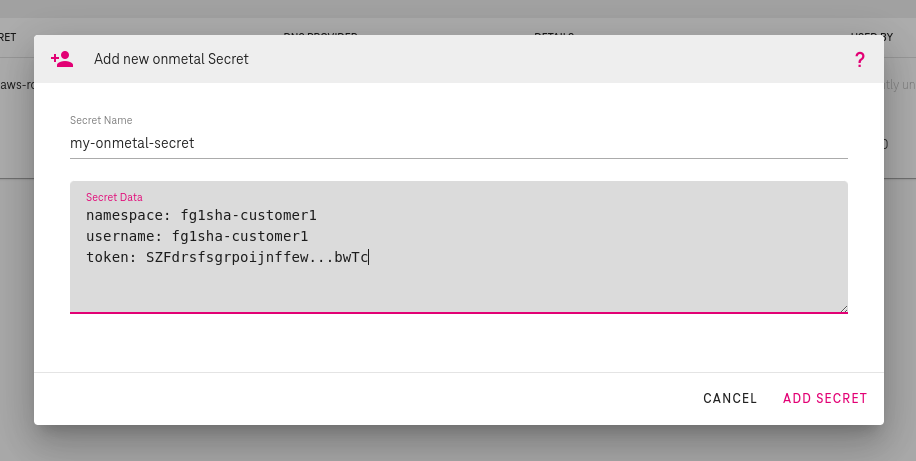
Task: Click the 'Secret Name' field label
Action: [101, 121]
